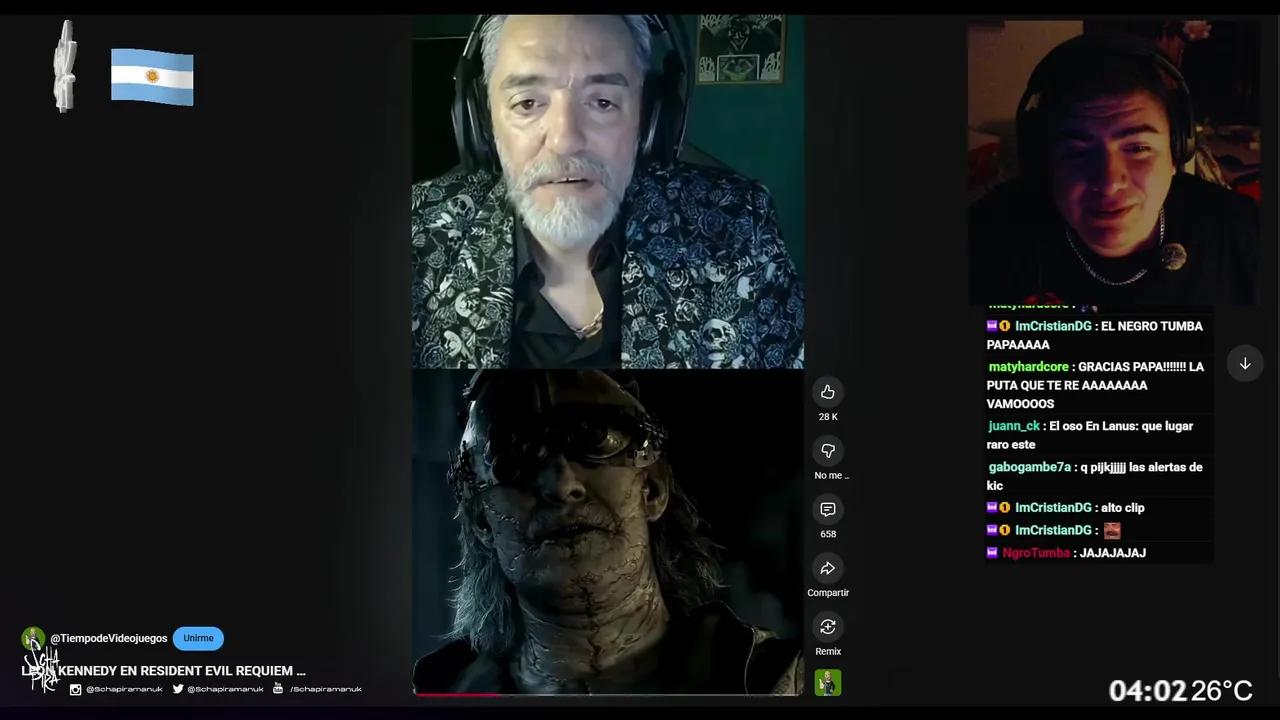This screenshot has height=720, width=1280.
Task: Click the 28 K like count
Action: pyautogui.click(x=828, y=417)
